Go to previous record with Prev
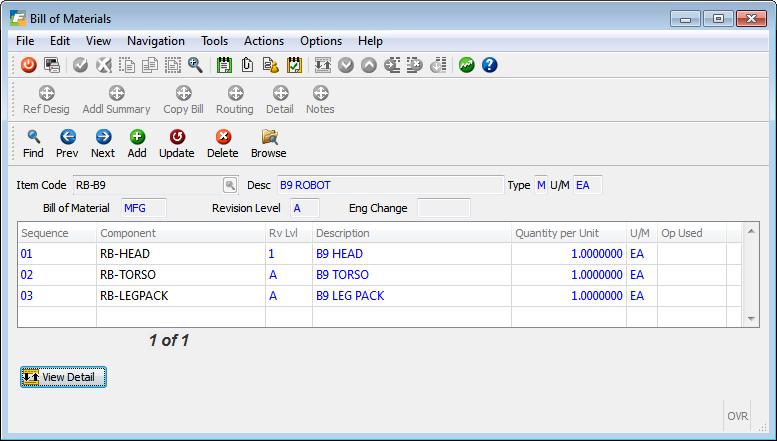The width and height of the screenshot is (777, 441). [x=67, y=137]
